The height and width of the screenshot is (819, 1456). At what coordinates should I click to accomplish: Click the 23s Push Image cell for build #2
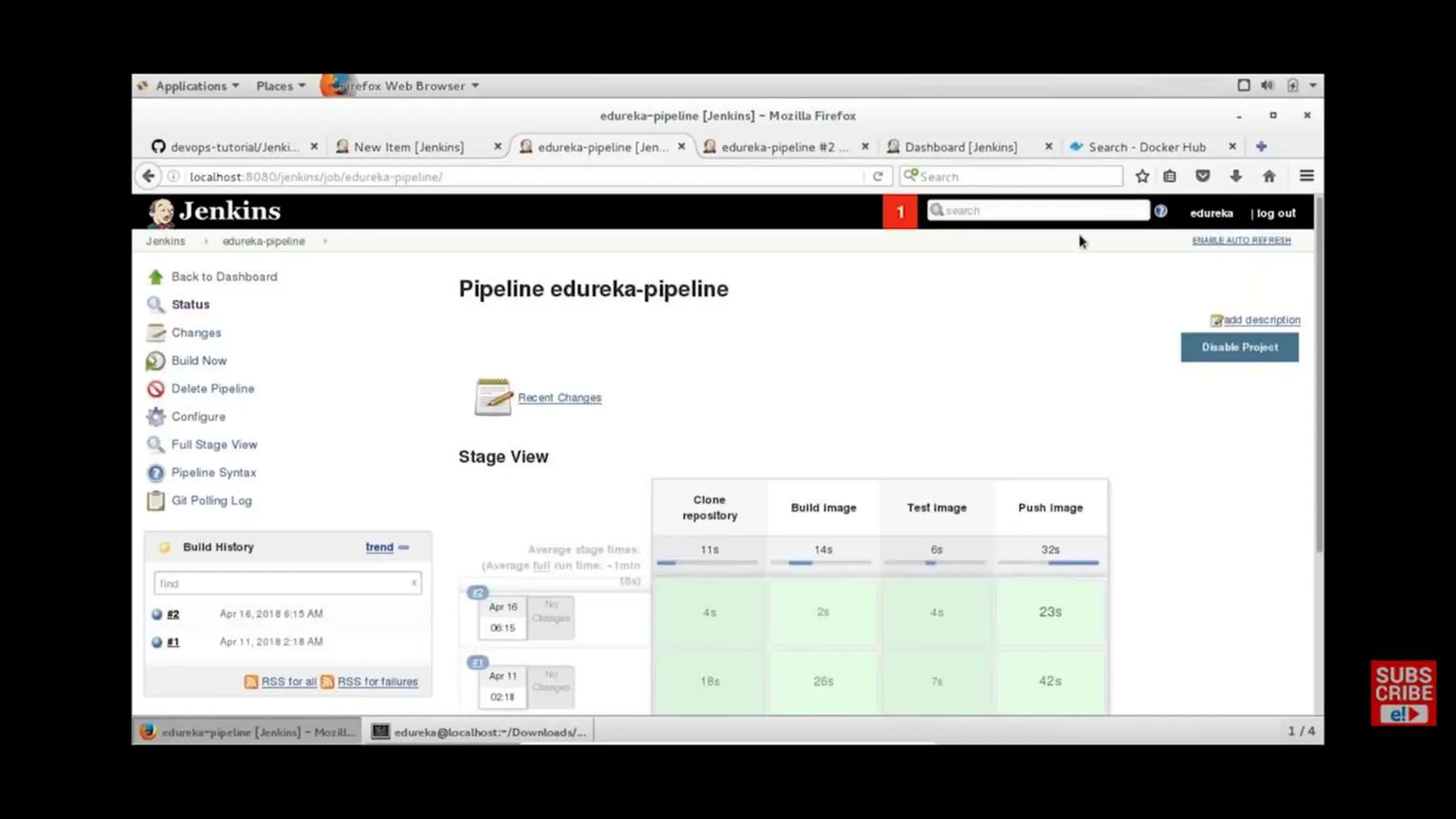point(1050,612)
